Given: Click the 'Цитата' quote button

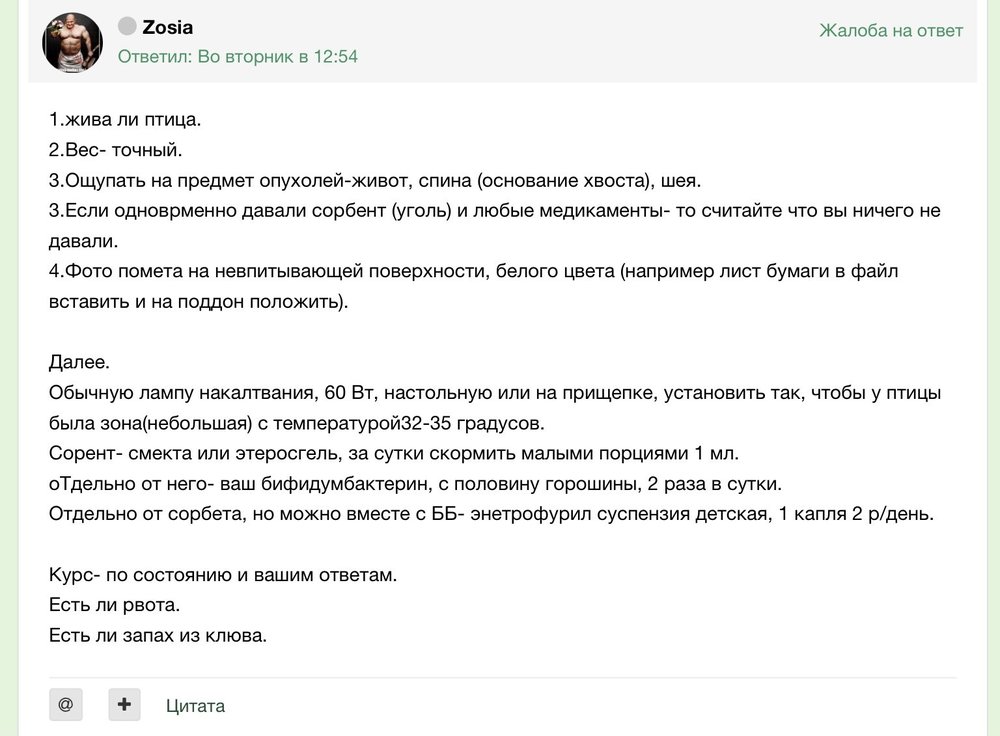Looking at the screenshot, I should 195,706.
